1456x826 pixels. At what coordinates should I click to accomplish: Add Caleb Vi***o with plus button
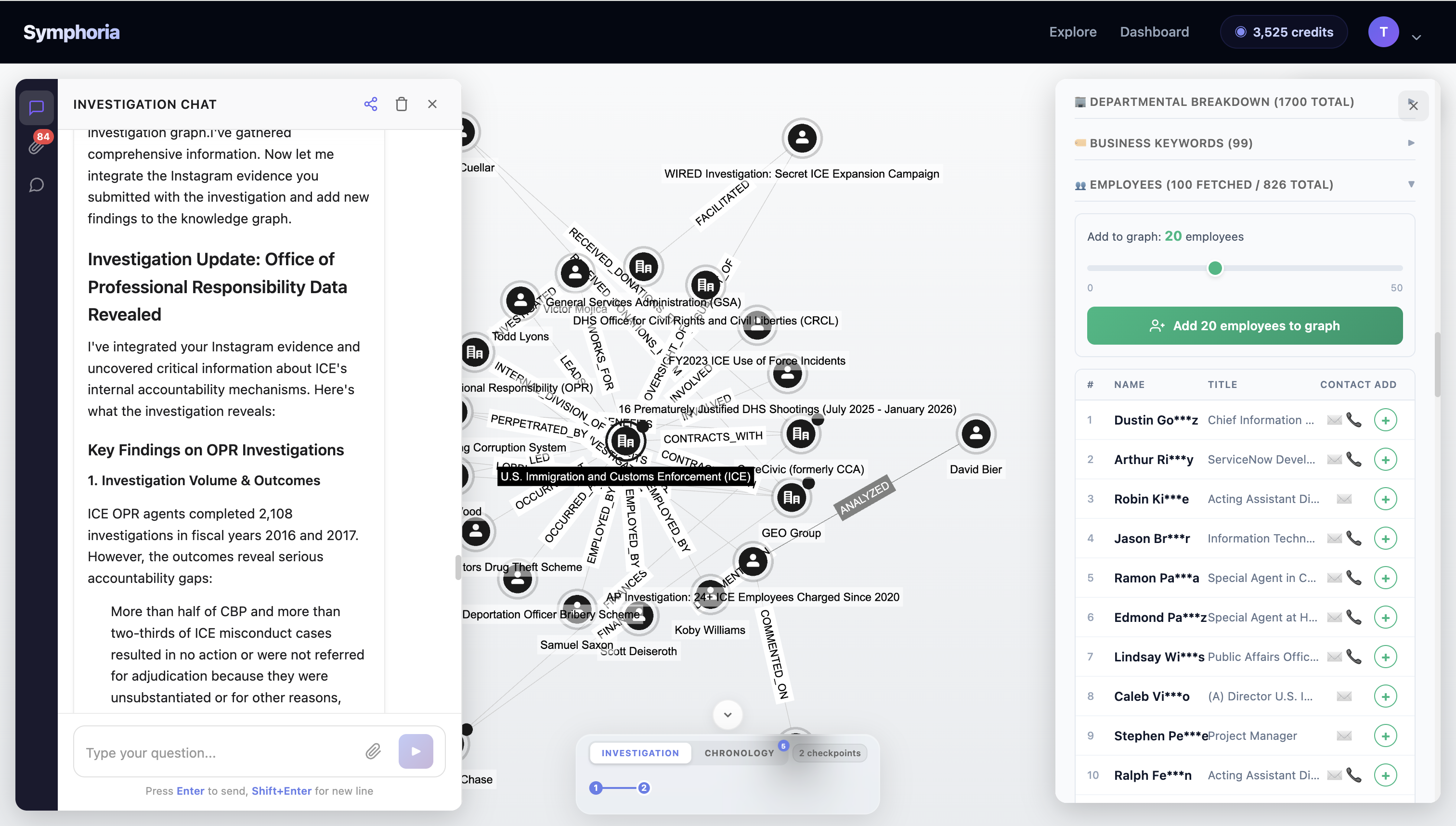pos(1385,697)
